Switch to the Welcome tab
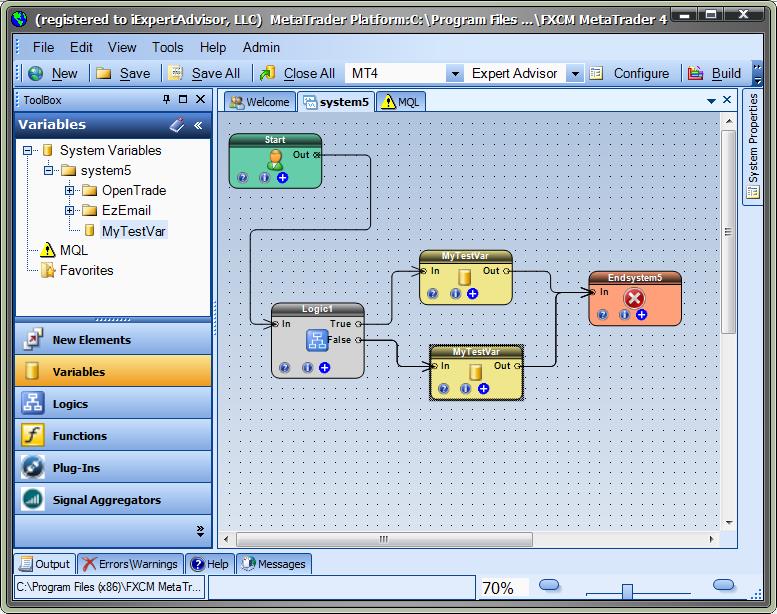This screenshot has width=777, height=614. (x=260, y=102)
